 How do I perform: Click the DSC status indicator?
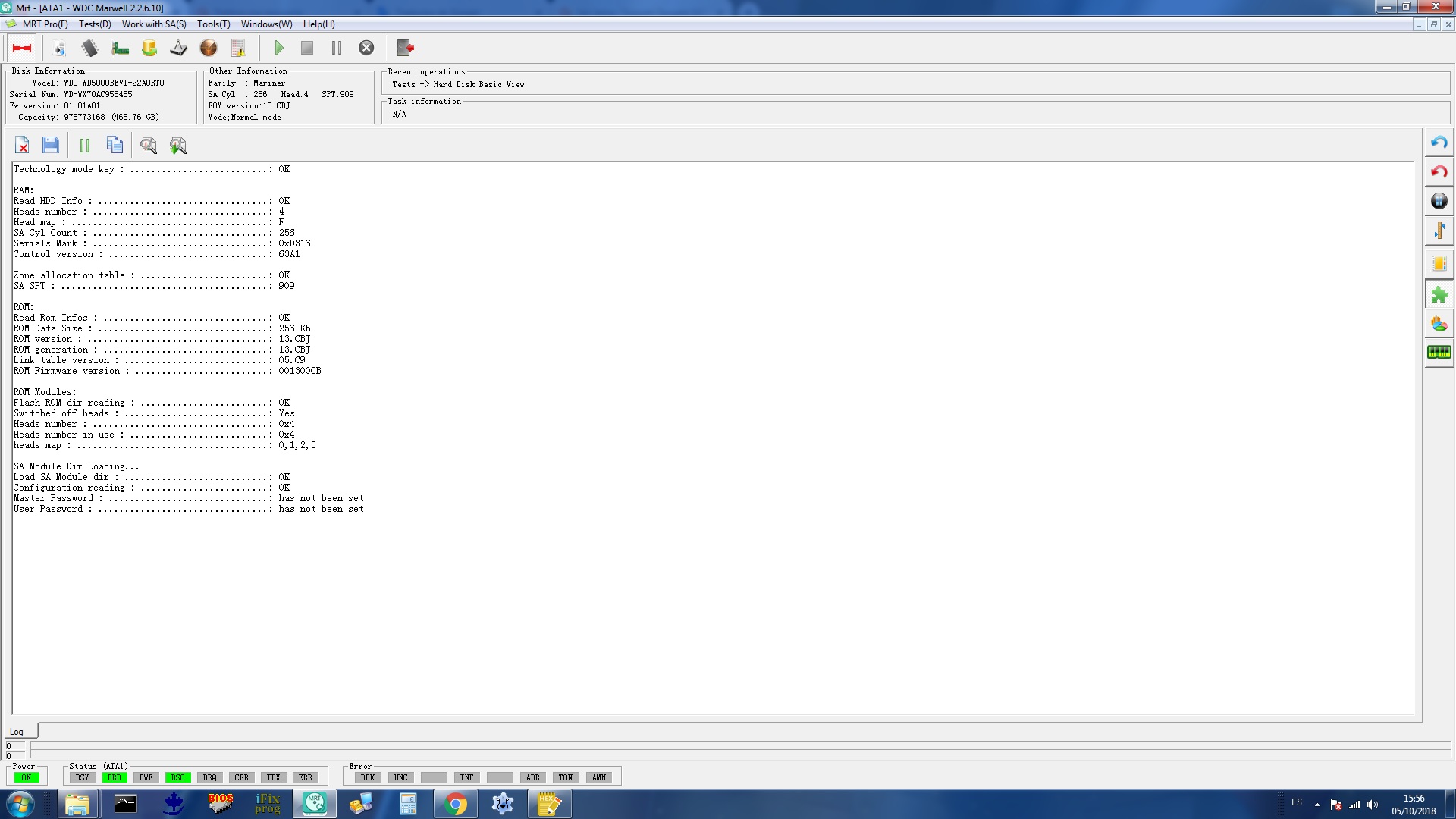[177, 777]
